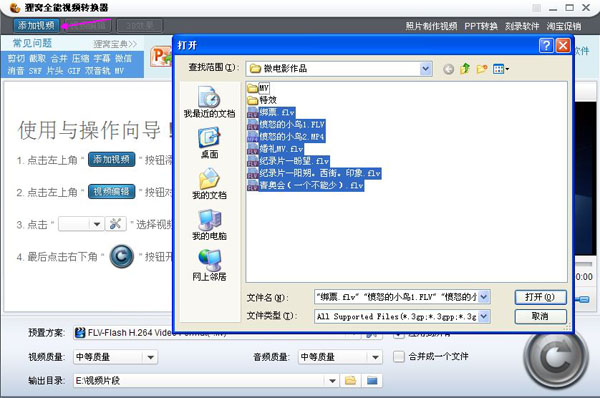This screenshot has height=398, width=600.
Task: Select the 特效 folder
Action: 262,100
